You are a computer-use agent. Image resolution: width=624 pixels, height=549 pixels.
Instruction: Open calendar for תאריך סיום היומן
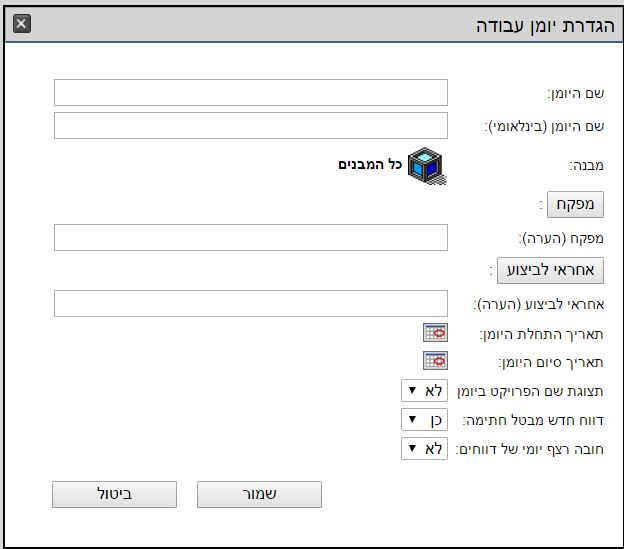click(435, 361)
